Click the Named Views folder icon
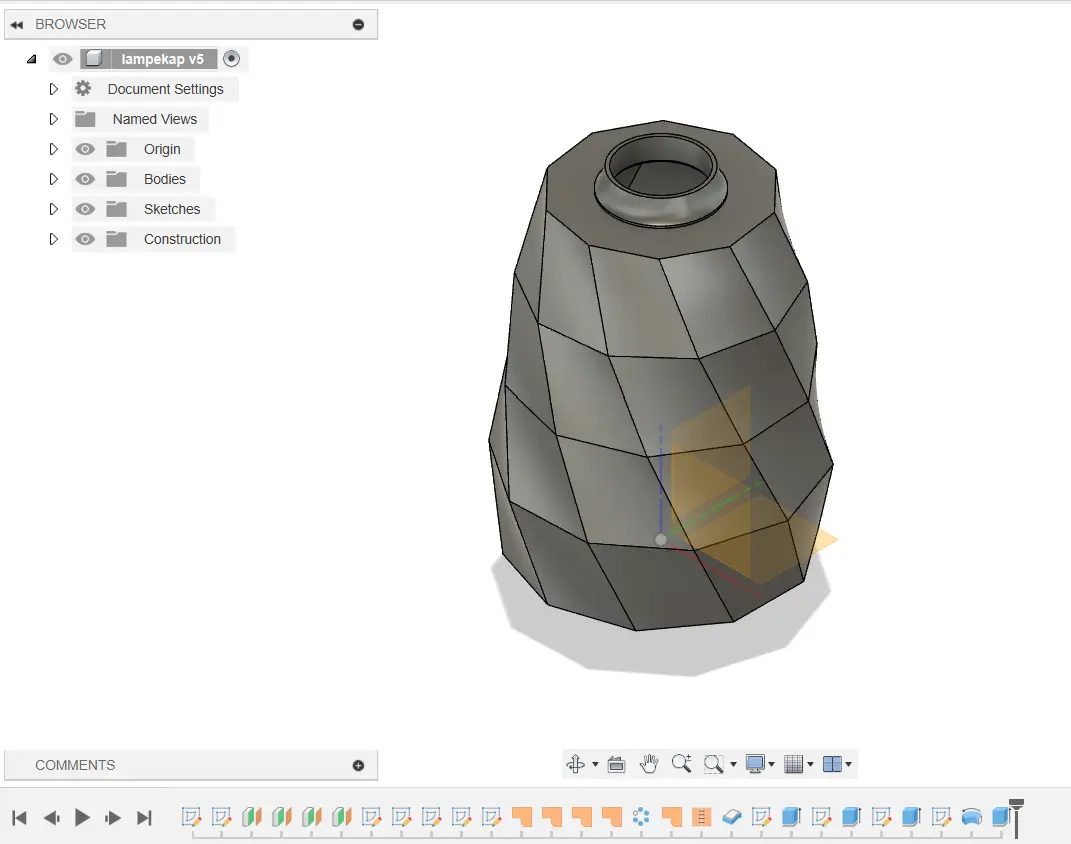Image resolution: width=1071 pixels, height=844 pixels. point(85,119)
